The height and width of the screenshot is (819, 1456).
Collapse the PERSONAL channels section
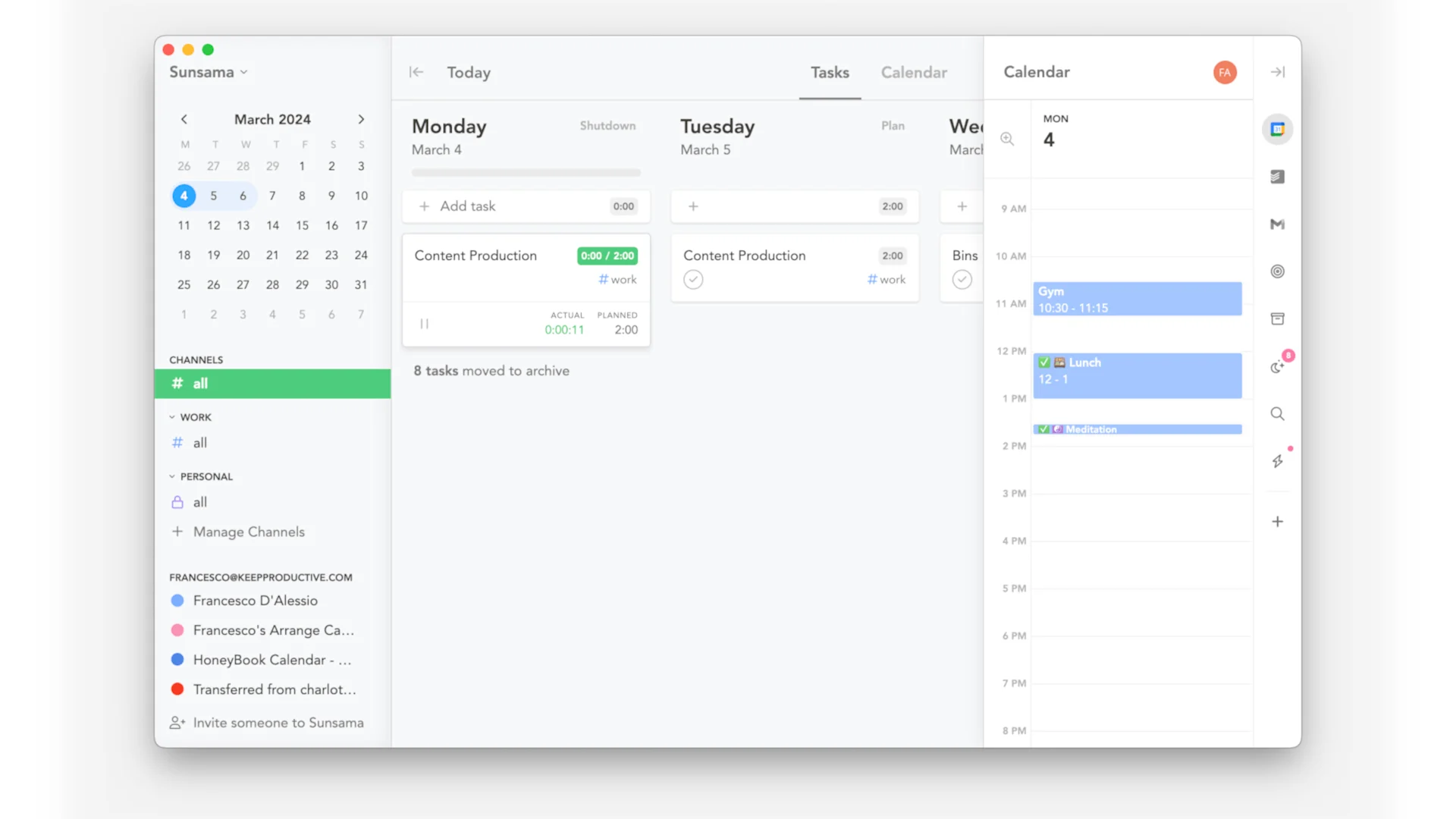click(171, 475)
